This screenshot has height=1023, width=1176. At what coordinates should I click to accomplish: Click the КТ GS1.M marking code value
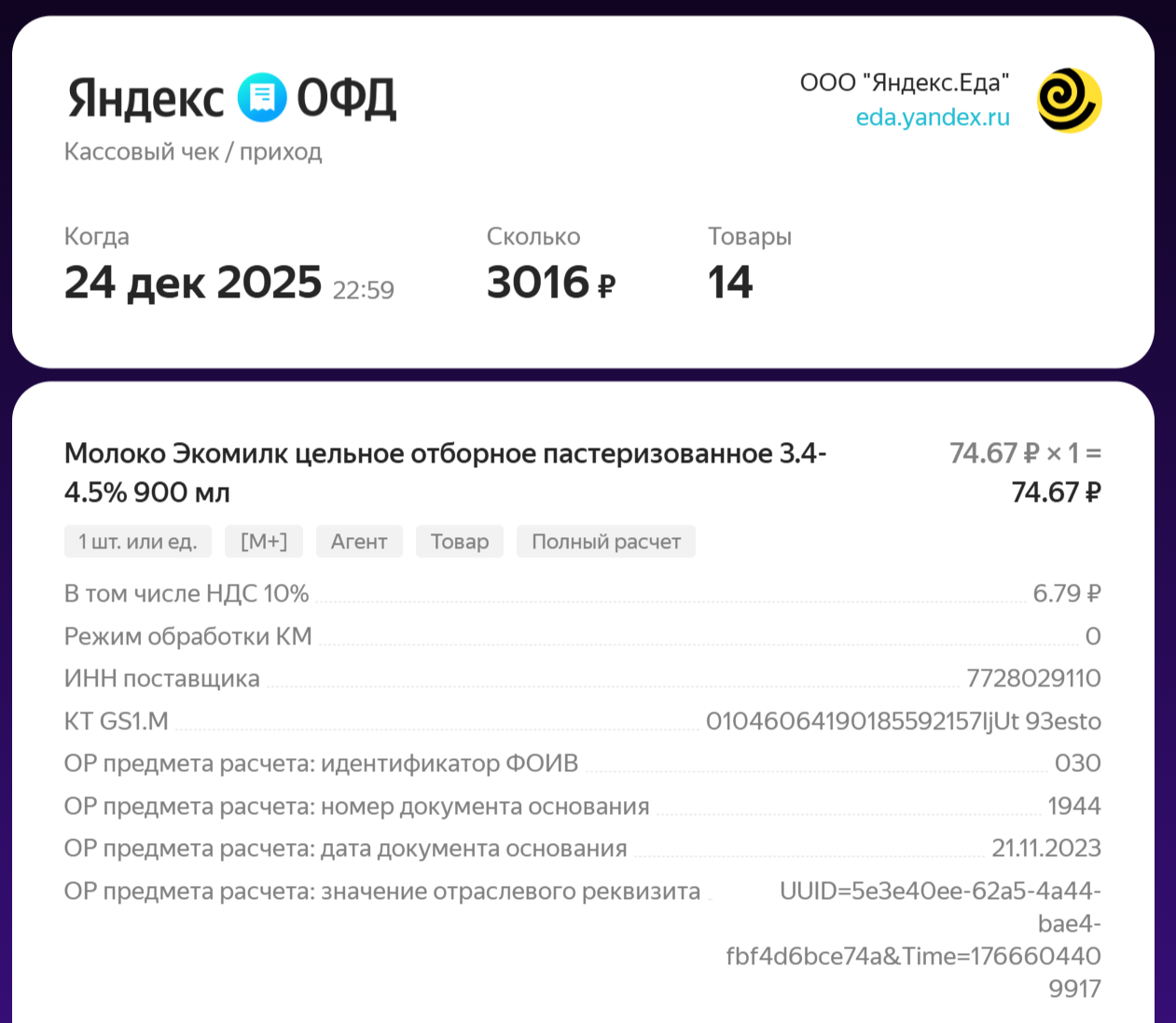click(903, 721)
